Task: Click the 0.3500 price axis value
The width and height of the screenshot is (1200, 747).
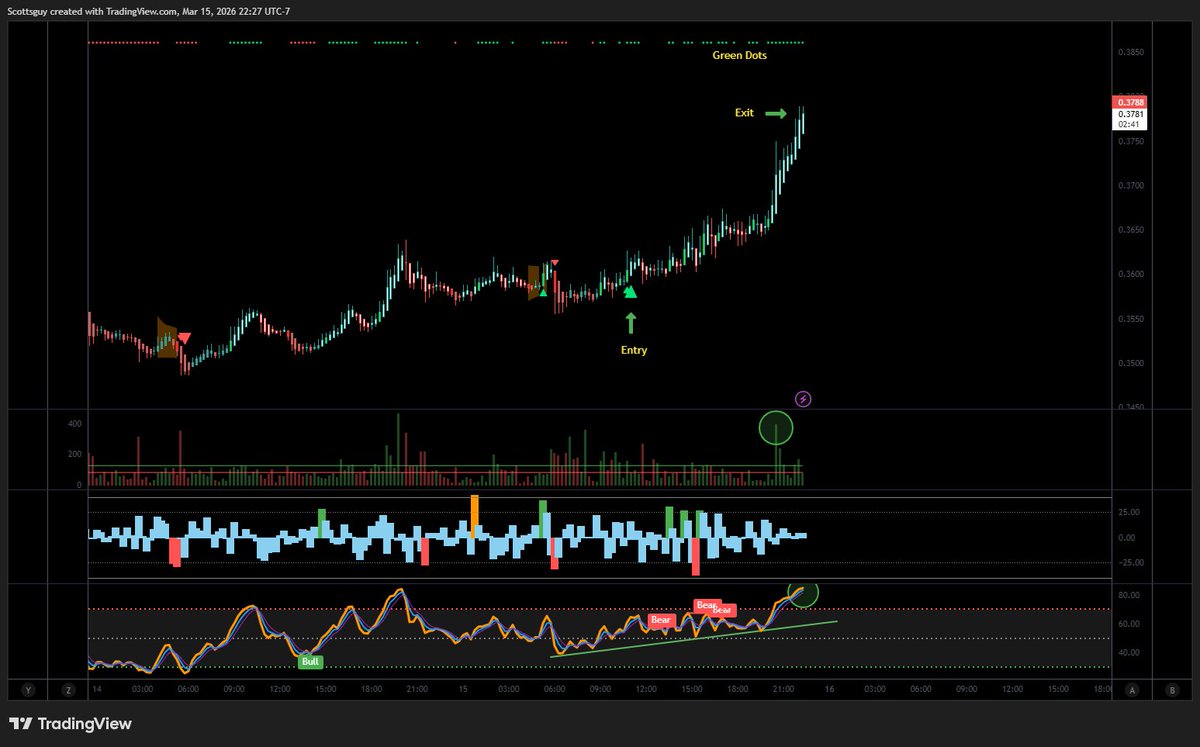Action: (x=1131, y=364)
